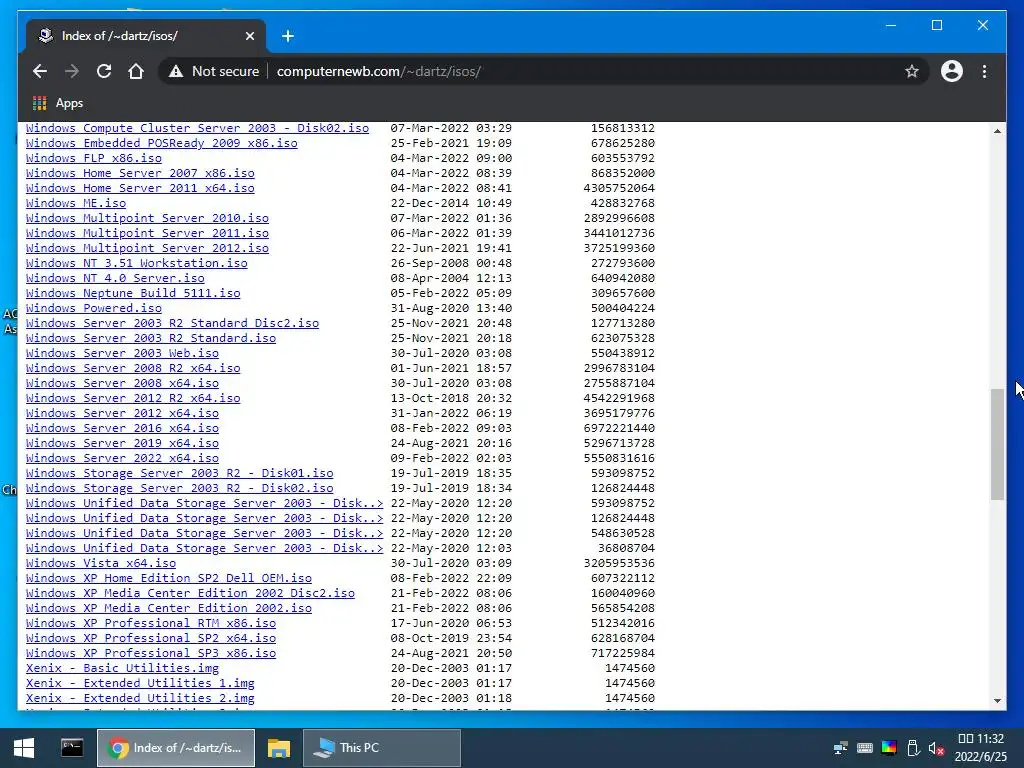Screen dimensions: 1024x768
Task: Click the scrollbar down arrow
Action: pyautogui.click(x=997, y=701)
